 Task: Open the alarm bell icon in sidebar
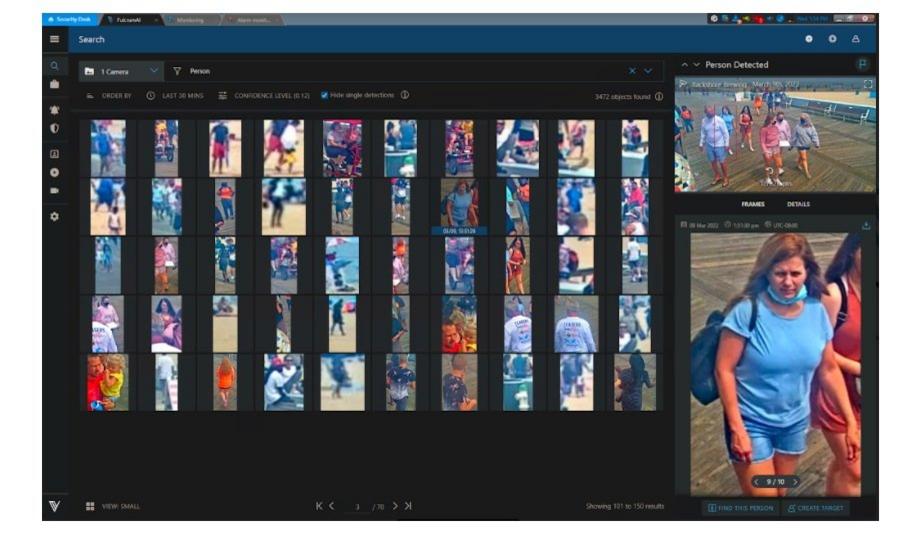pos(55,110)
